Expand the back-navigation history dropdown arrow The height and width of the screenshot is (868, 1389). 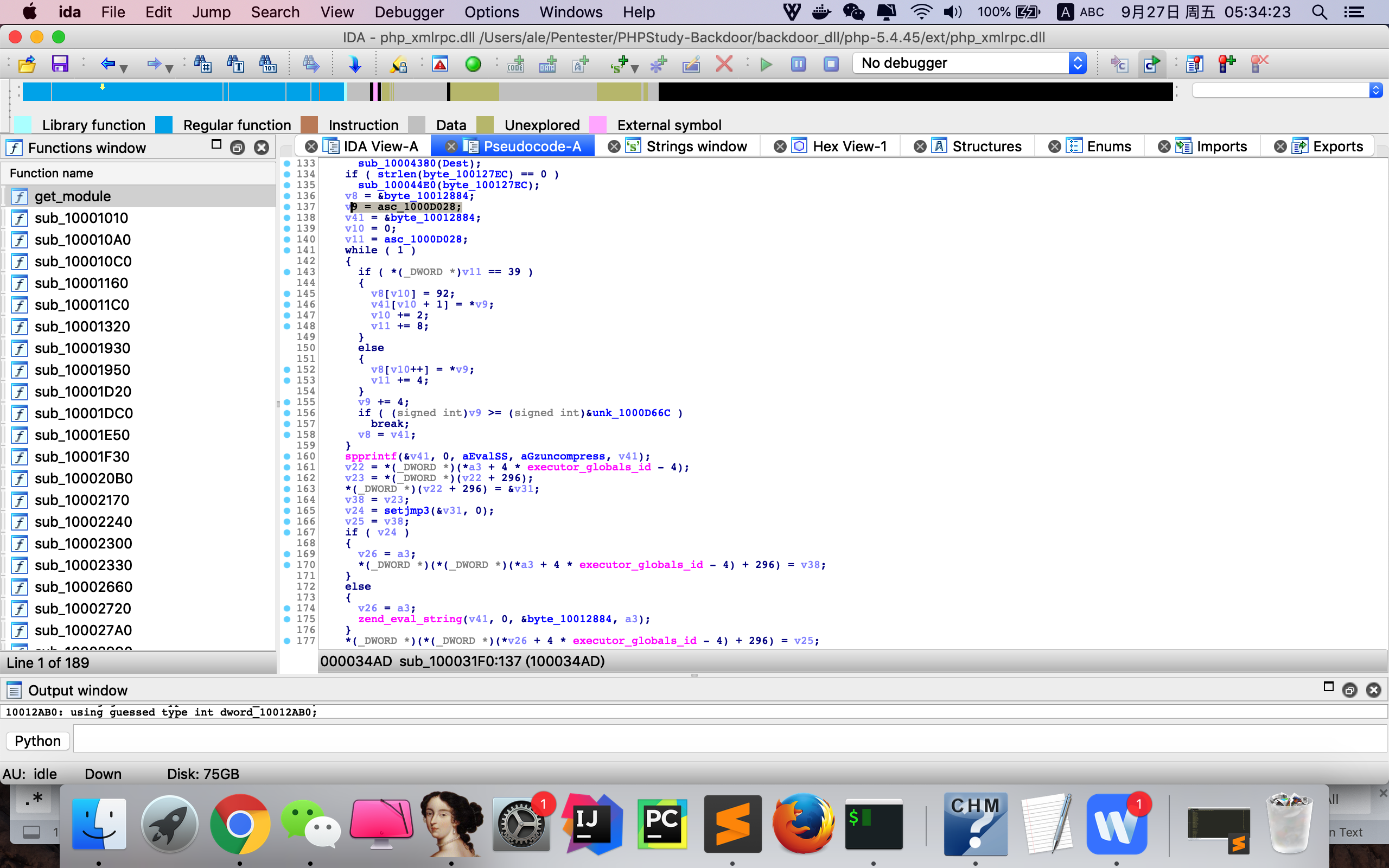123,69
